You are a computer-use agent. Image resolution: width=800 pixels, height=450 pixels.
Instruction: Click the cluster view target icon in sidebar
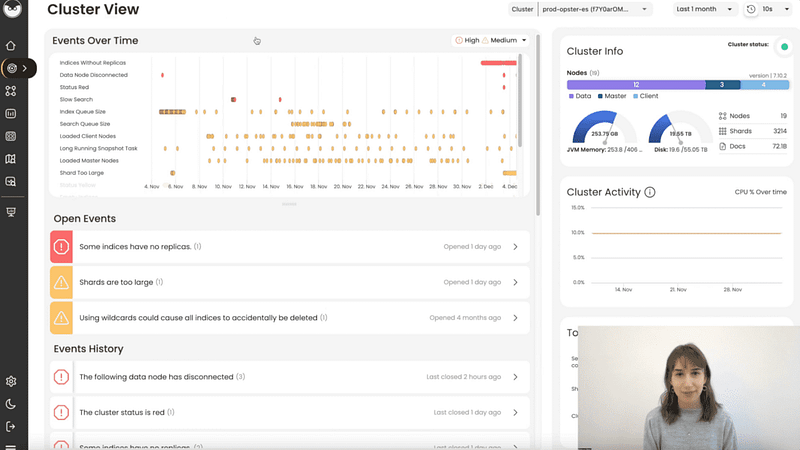tap(12, 68)
